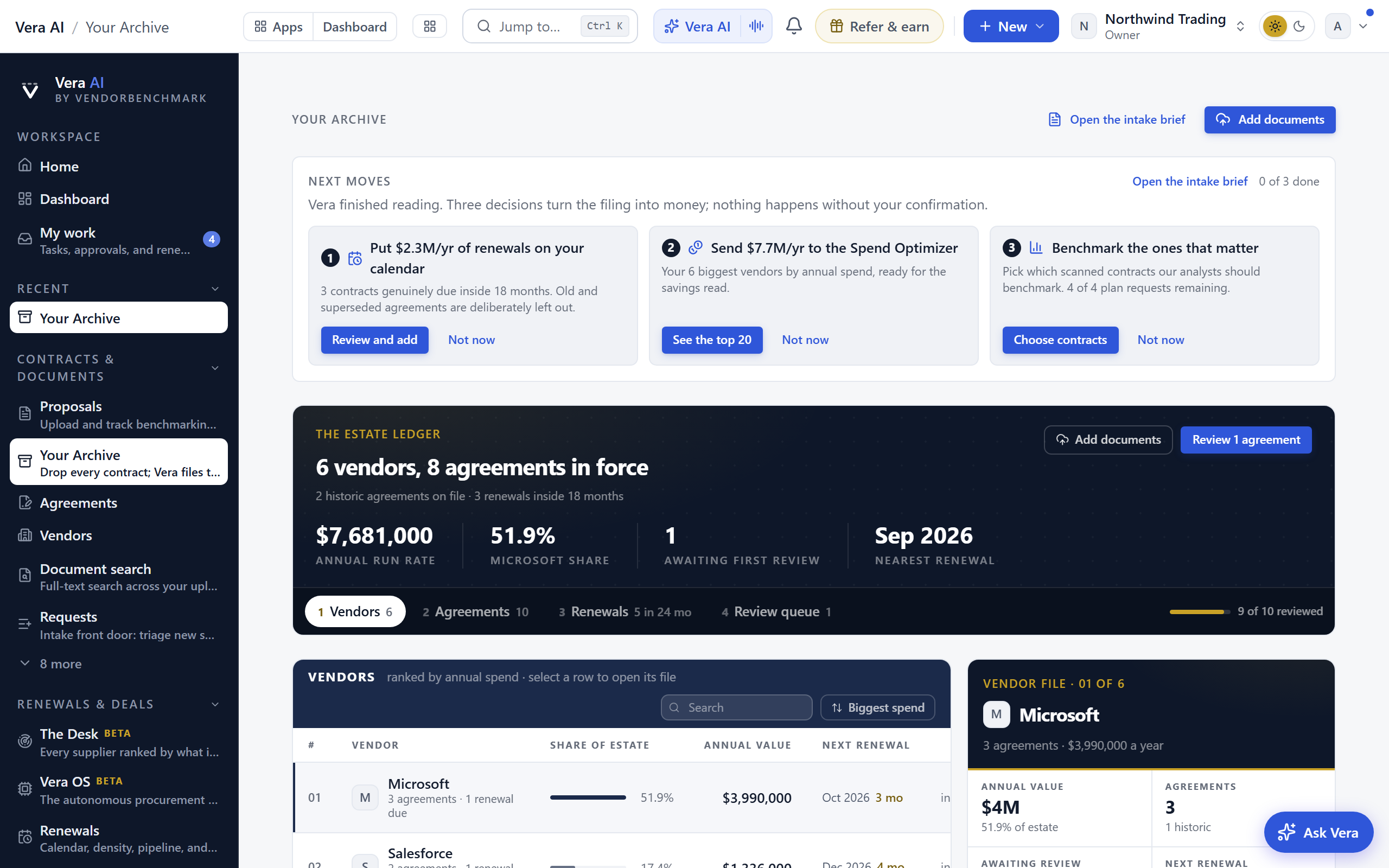This screenshot has height=868, width=1389.
Task: Click the Vera OS chip icon
Action: coord(24,789)
